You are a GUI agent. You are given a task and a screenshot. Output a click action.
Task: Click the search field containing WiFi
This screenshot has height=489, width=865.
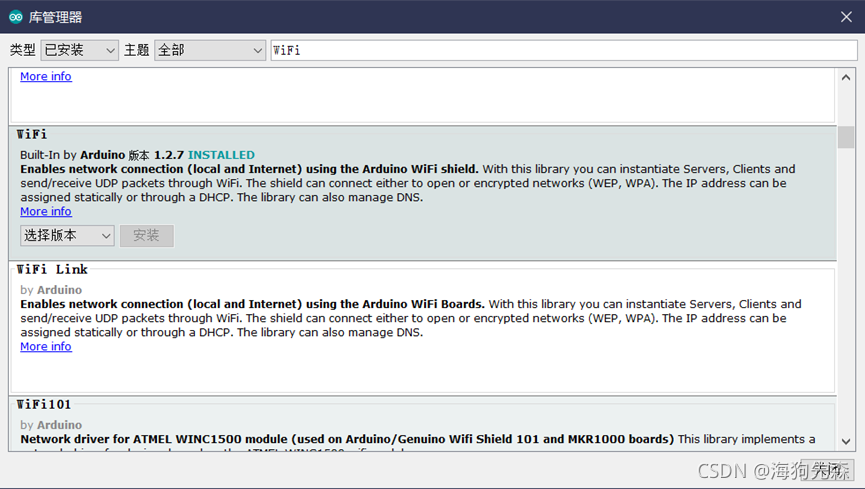point(564,50)
